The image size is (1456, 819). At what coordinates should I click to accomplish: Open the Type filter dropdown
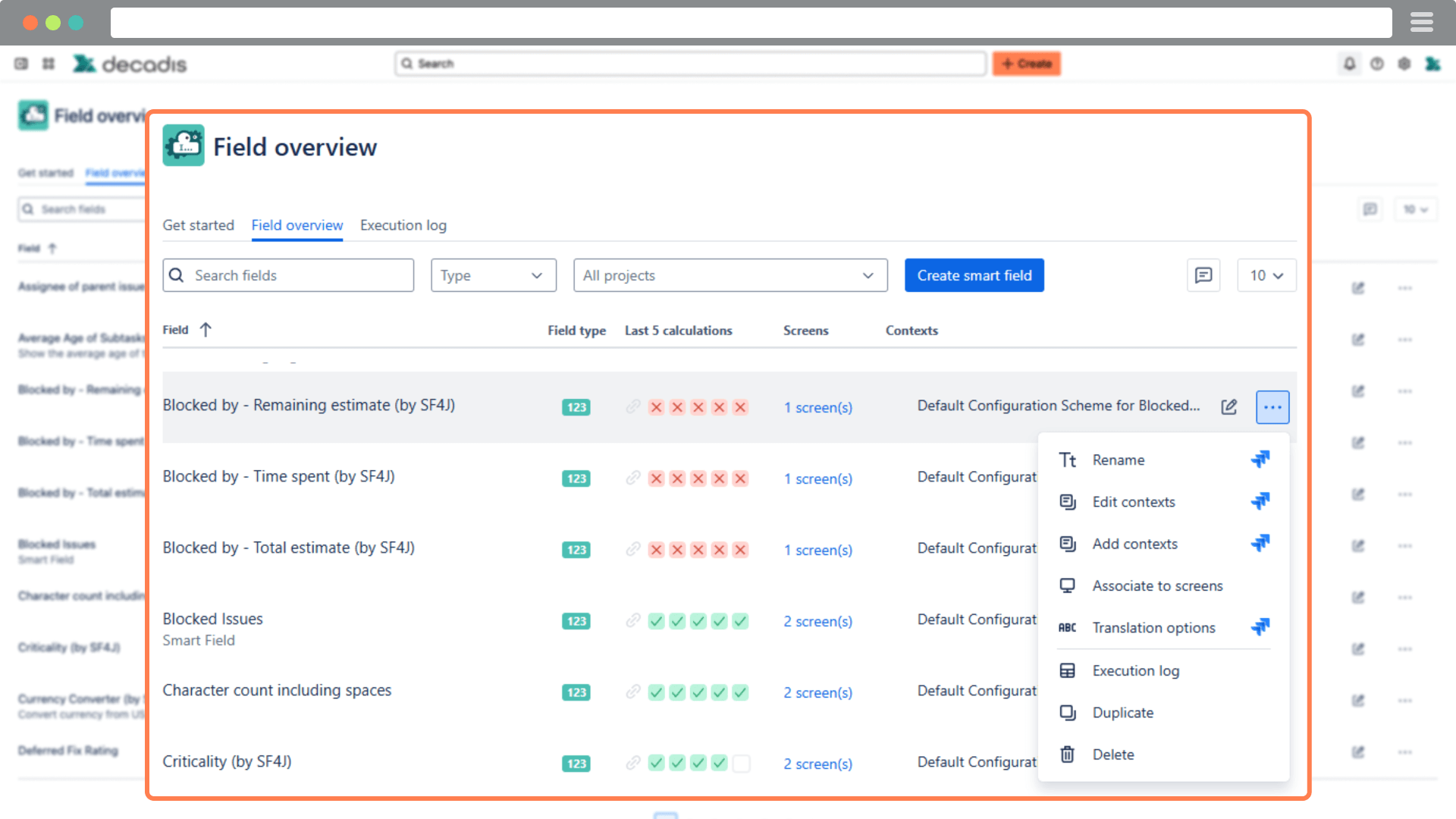(x=493, y=275)
